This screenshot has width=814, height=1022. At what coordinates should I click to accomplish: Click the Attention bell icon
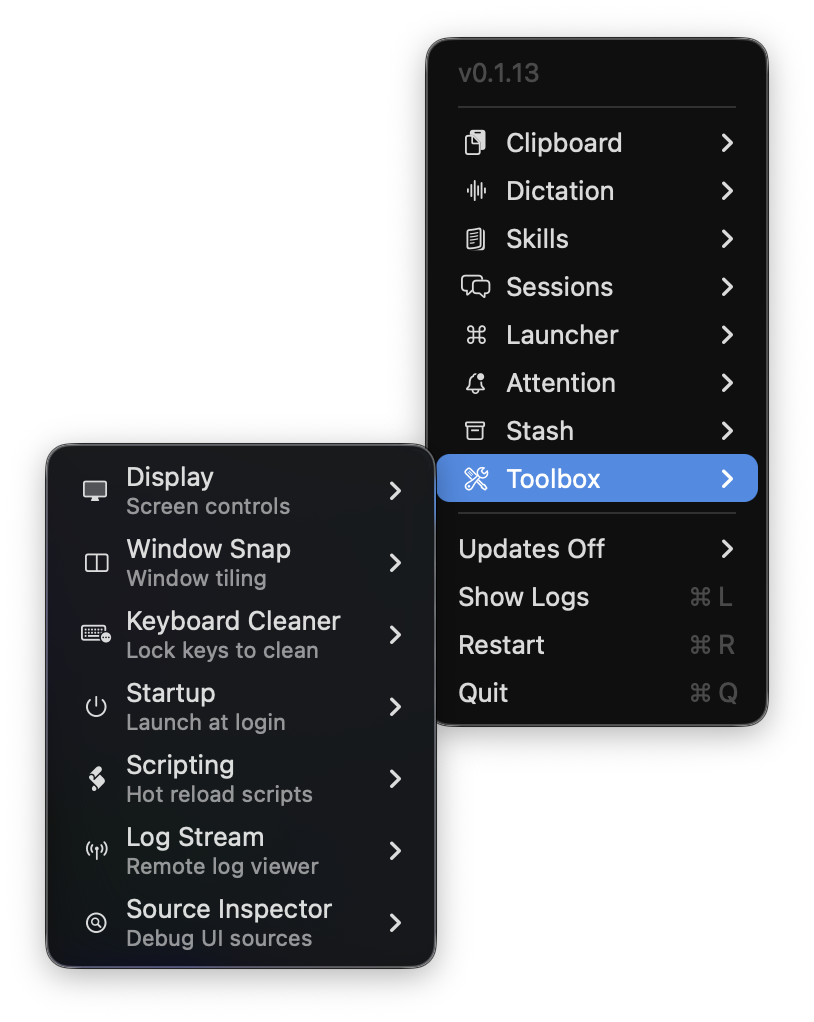click(478, 383)
